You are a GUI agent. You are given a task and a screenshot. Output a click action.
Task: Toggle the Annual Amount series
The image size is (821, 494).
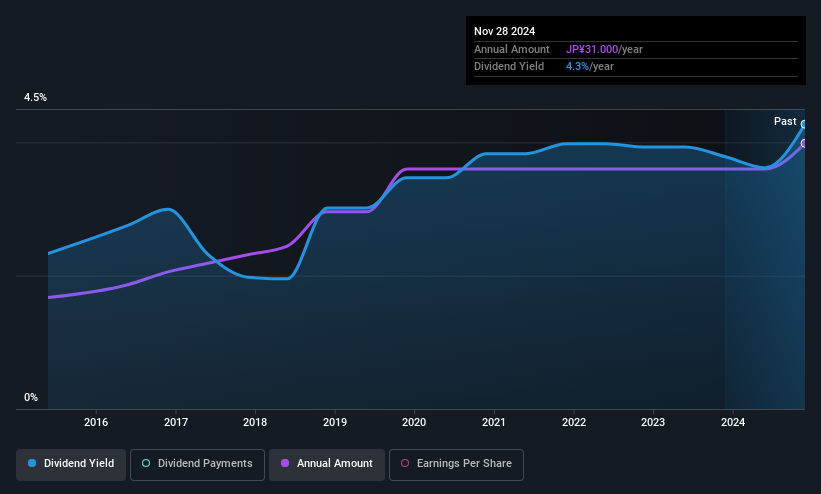327,464
